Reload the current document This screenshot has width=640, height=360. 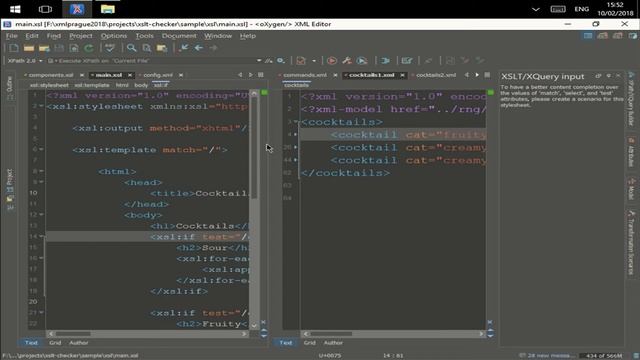click(x=89, y=48)
